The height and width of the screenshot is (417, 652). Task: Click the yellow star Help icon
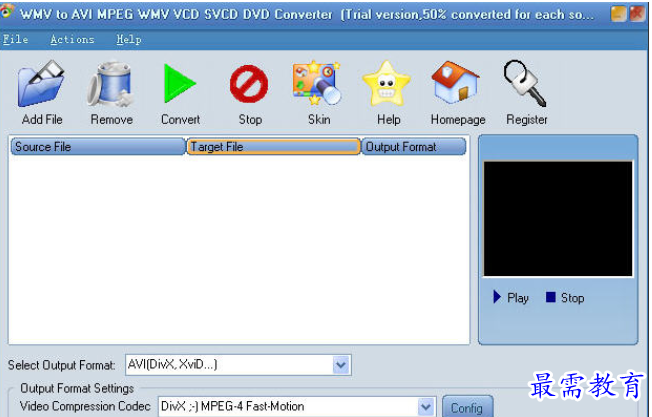[387, 83]
